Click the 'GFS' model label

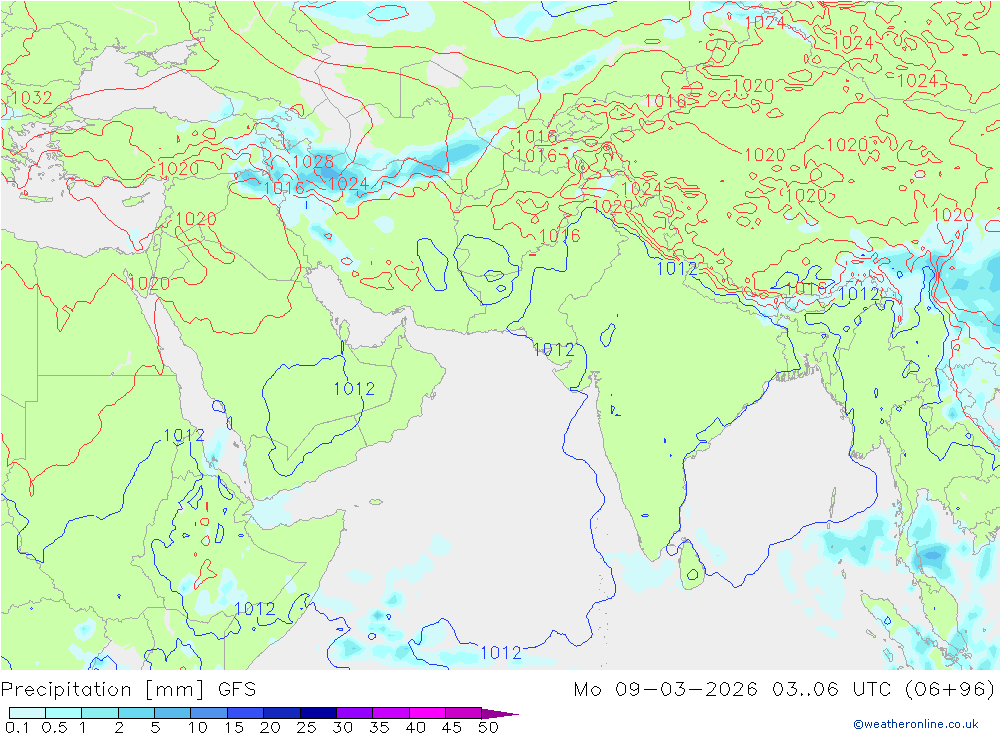point(237,690)
